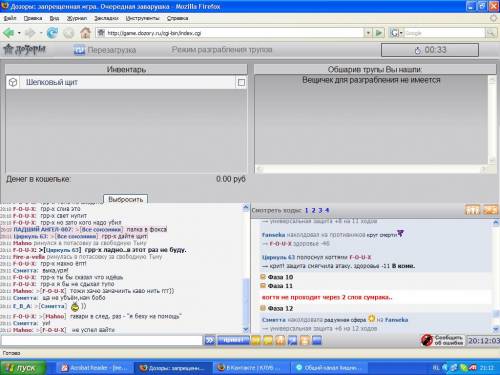Click the third orange chat toolbar icon

coord(280,340)
